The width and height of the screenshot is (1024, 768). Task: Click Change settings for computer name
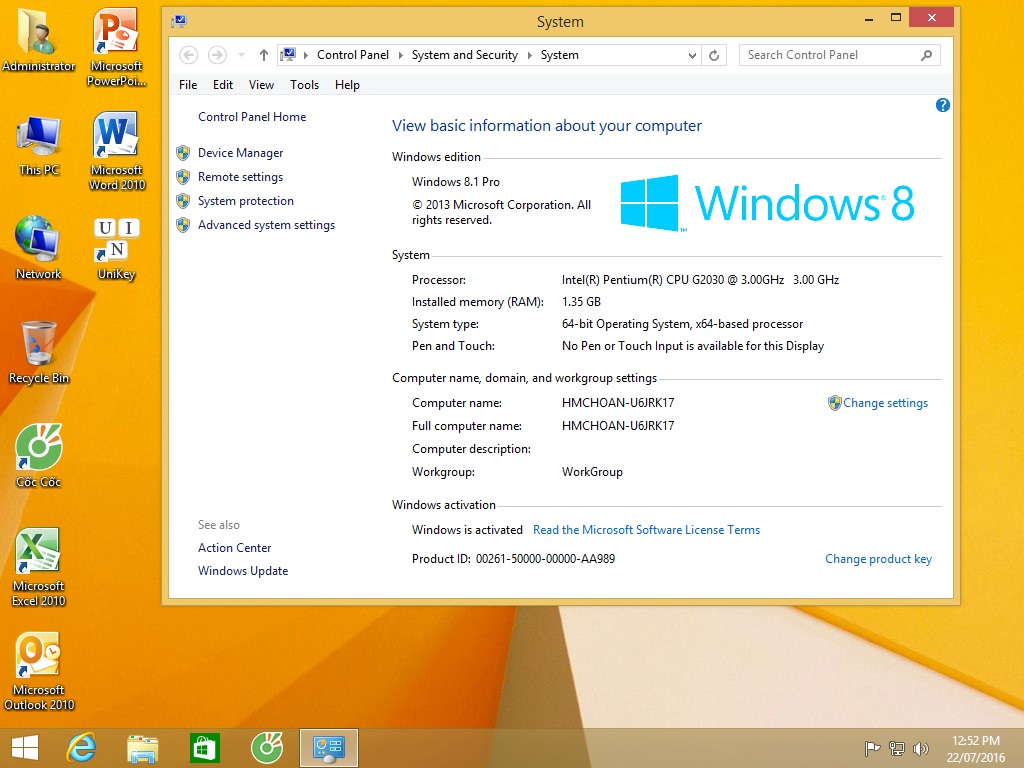click(x=885, y=403)
